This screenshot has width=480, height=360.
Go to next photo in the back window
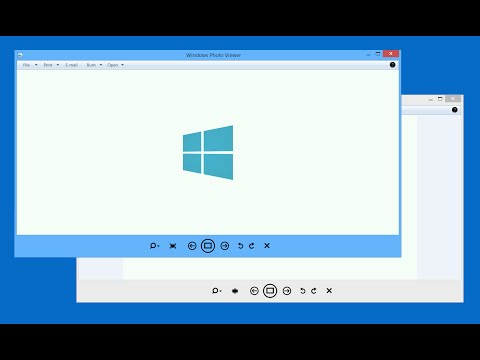[x=287, y=291]
